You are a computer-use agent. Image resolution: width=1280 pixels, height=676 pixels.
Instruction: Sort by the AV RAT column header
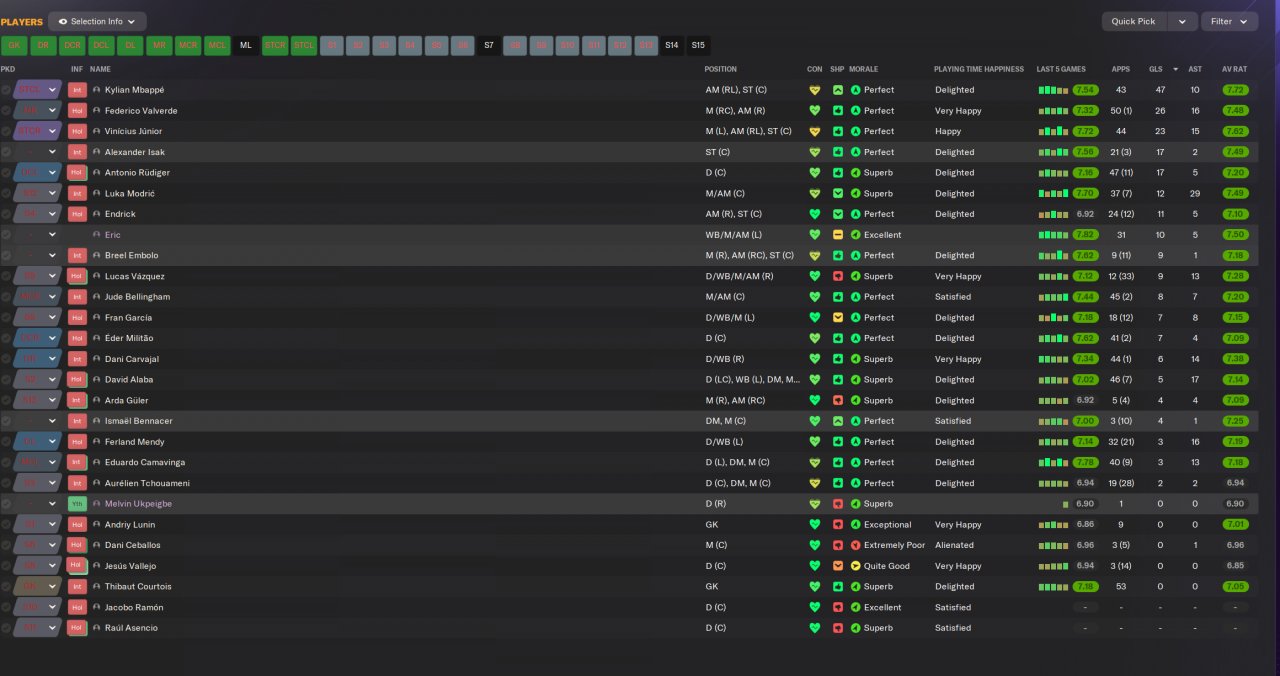pos(1234,69)
